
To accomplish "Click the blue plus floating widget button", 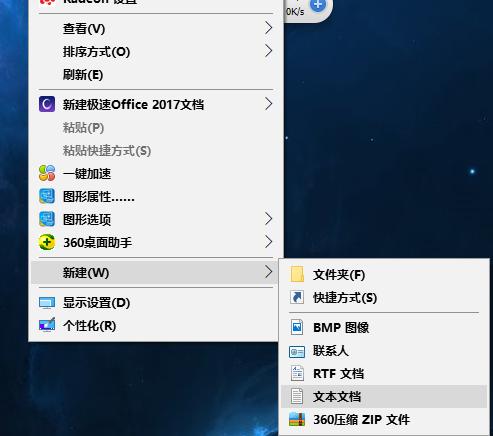I will pyautogui.click(x=318, y=5).
